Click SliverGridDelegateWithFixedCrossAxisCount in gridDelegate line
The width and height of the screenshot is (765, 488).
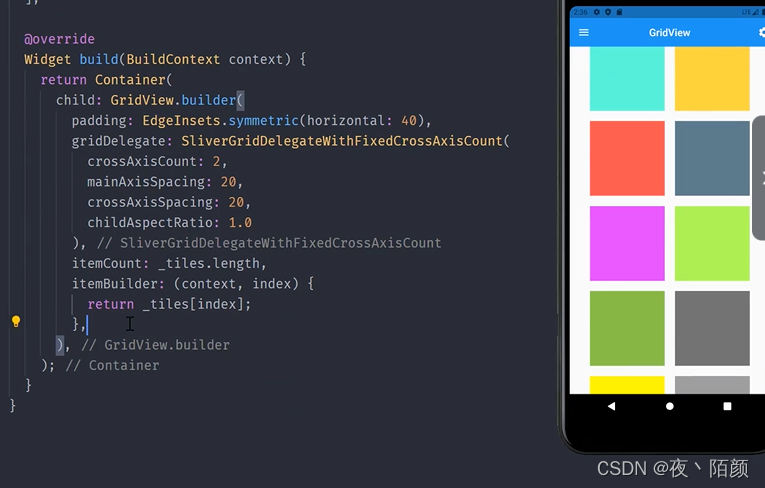point(342,141)
